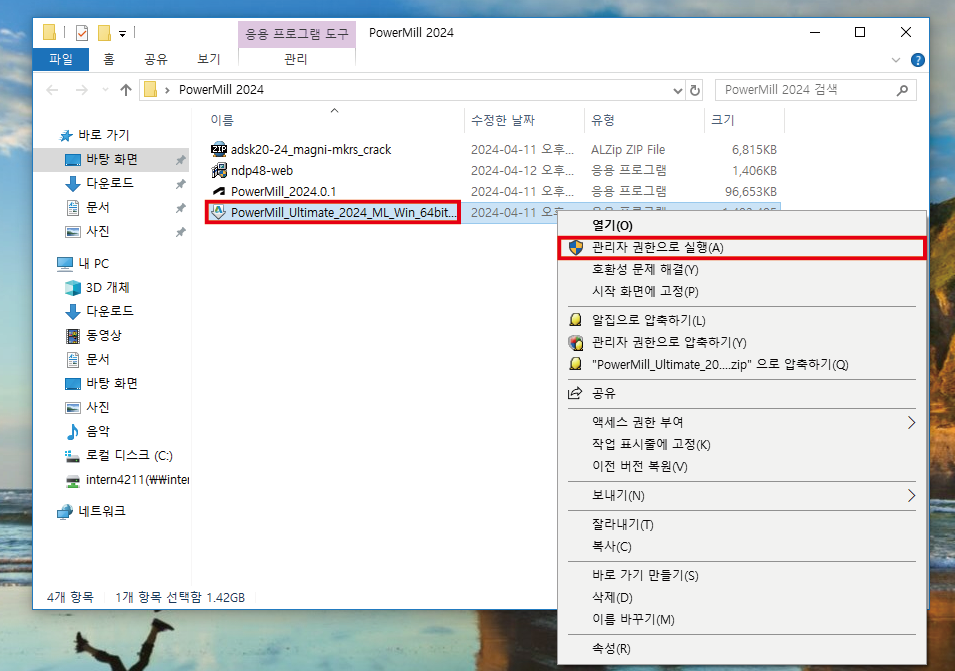
Task: Open 음악 folder under 내 PC
Action: (97, 432)
